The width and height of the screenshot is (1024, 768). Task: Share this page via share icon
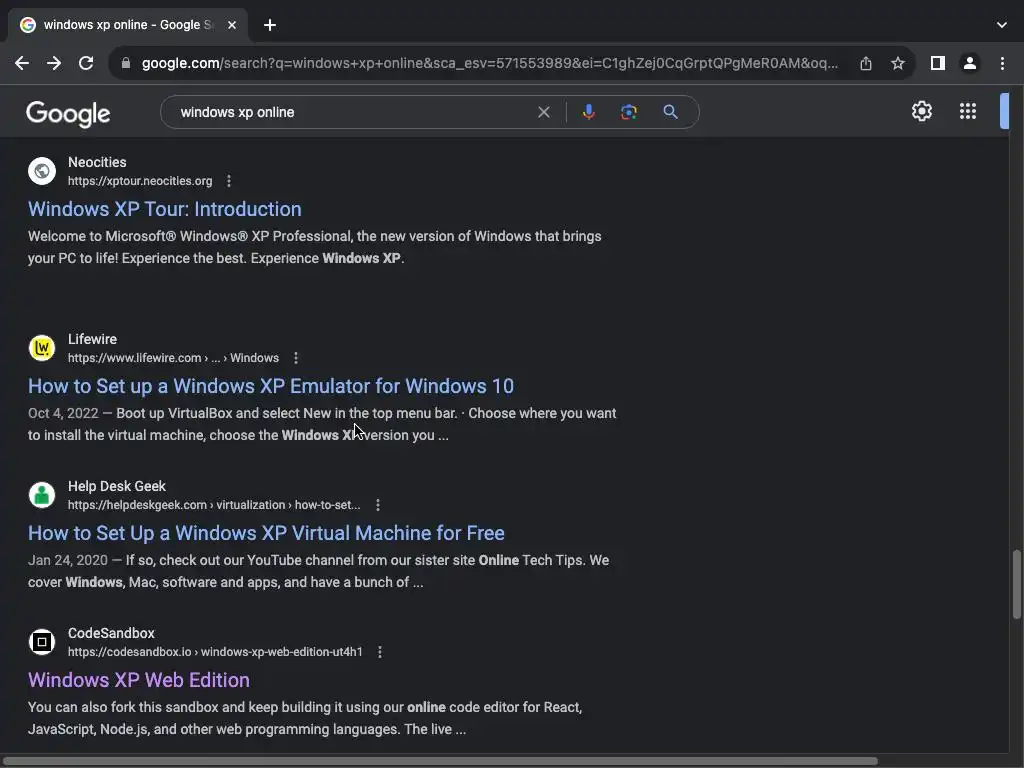click(866, 63)
